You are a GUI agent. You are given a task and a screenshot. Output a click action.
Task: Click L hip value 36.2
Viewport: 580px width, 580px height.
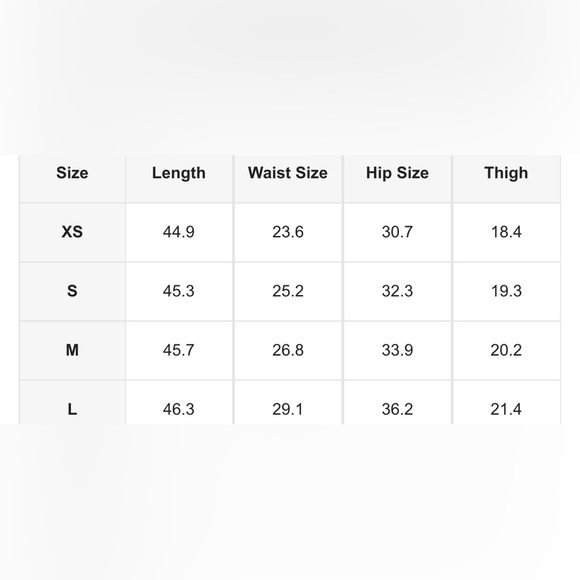tap(397, 409)
